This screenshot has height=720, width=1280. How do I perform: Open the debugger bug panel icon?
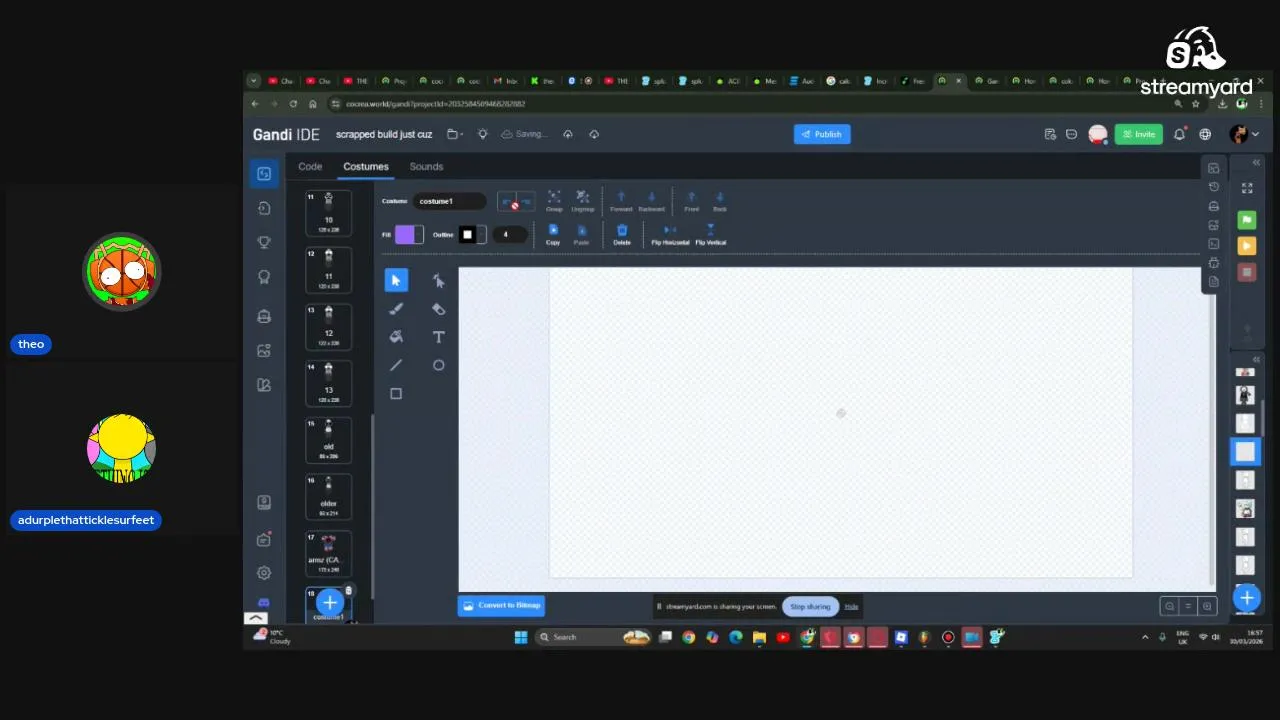pos(1214,263)
